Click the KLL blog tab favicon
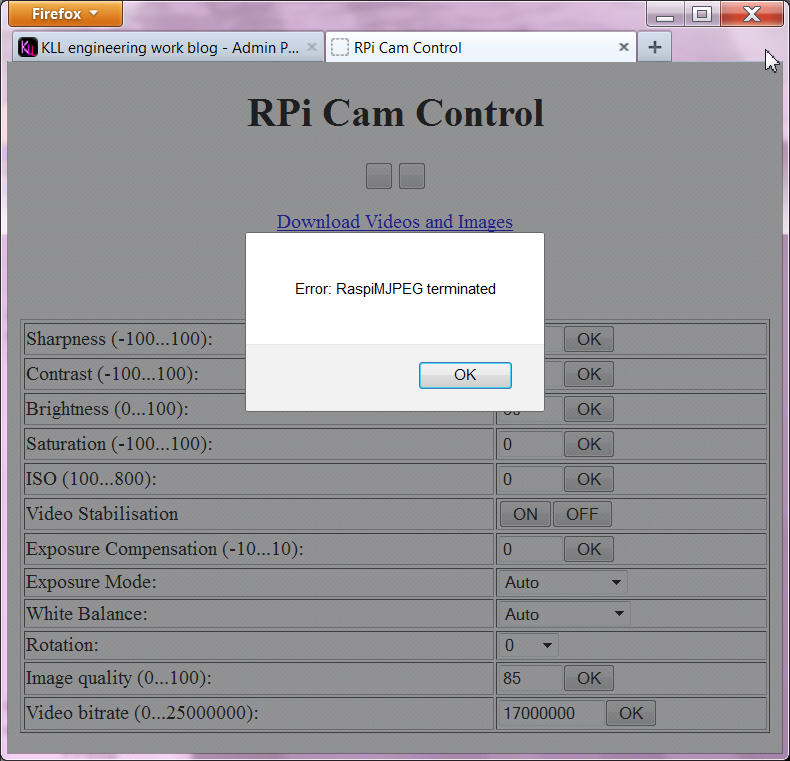The width and height of the screenshot is (790, 761). pyautogui.click(x=28, y=48)
